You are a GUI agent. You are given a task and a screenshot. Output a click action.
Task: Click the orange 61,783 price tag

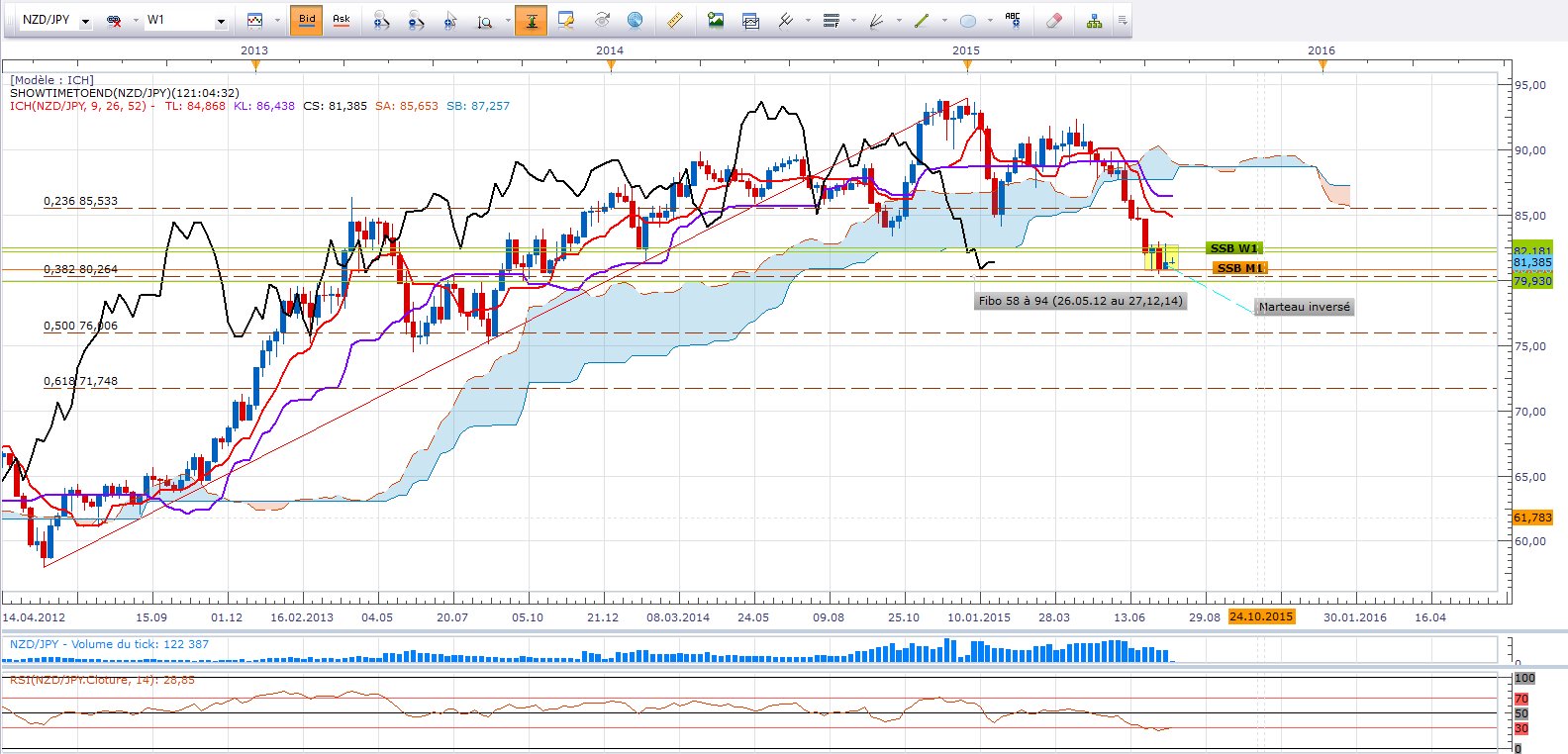click(x=1532, y=518)
